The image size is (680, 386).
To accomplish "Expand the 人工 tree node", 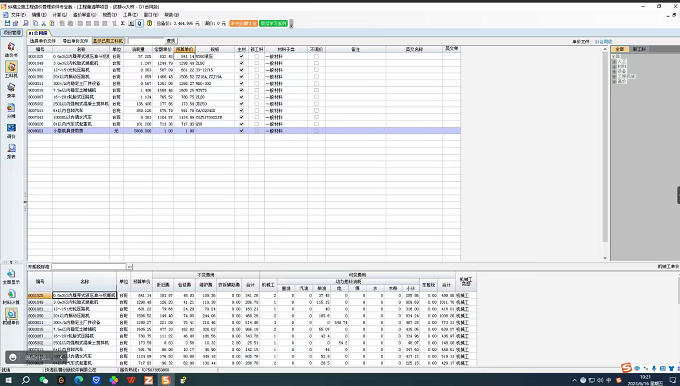I will [615, 62].
